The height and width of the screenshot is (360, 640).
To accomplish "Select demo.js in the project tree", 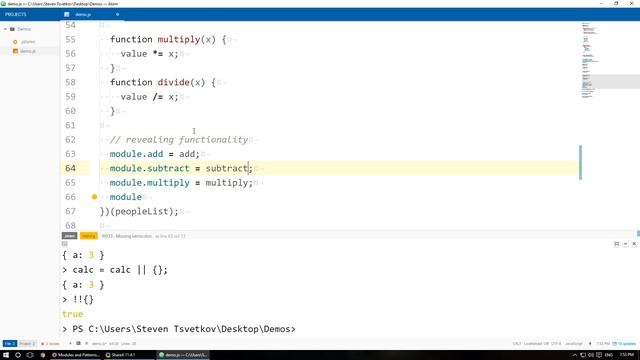I will 28,51.
